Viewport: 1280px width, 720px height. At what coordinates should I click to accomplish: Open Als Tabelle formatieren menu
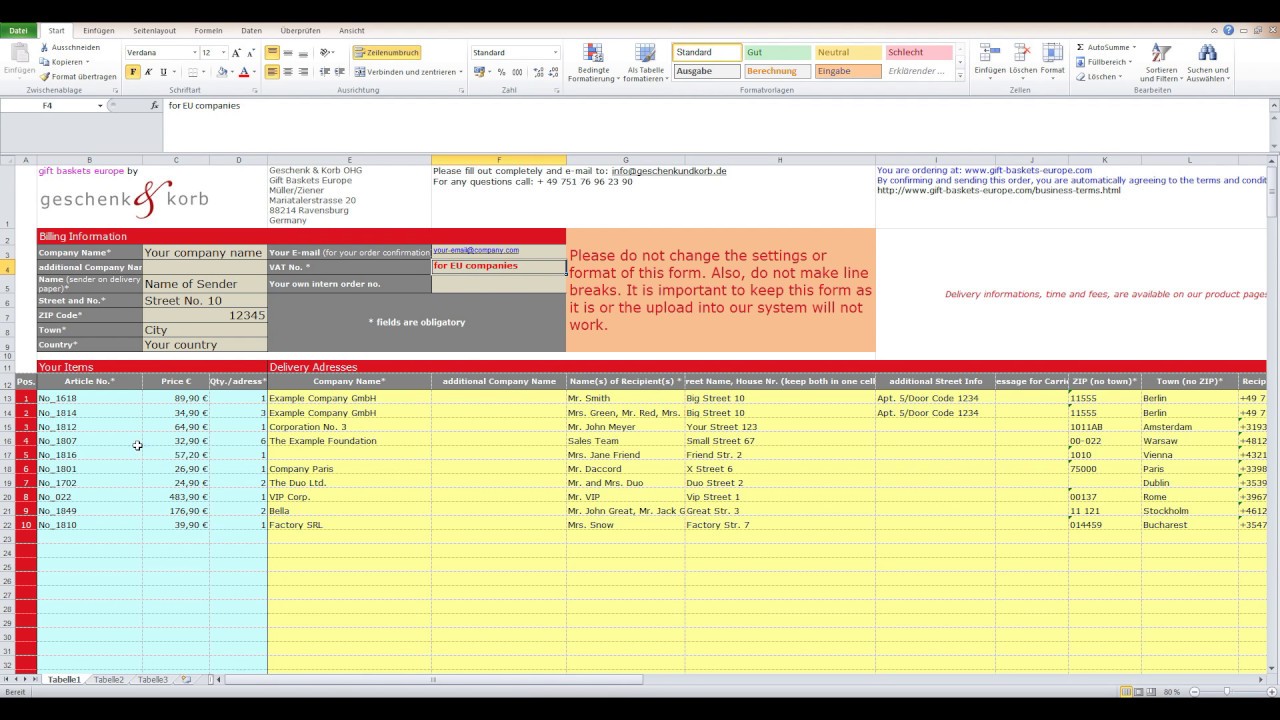click(x=646, y=63)
